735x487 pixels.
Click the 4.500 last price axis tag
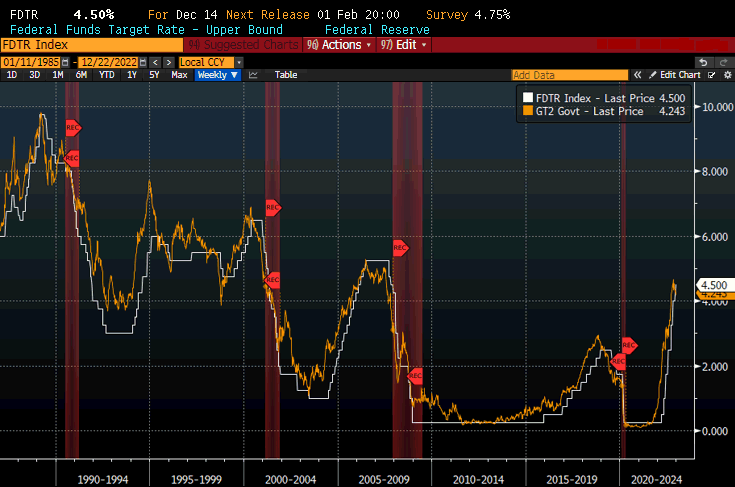coord(714,285)
